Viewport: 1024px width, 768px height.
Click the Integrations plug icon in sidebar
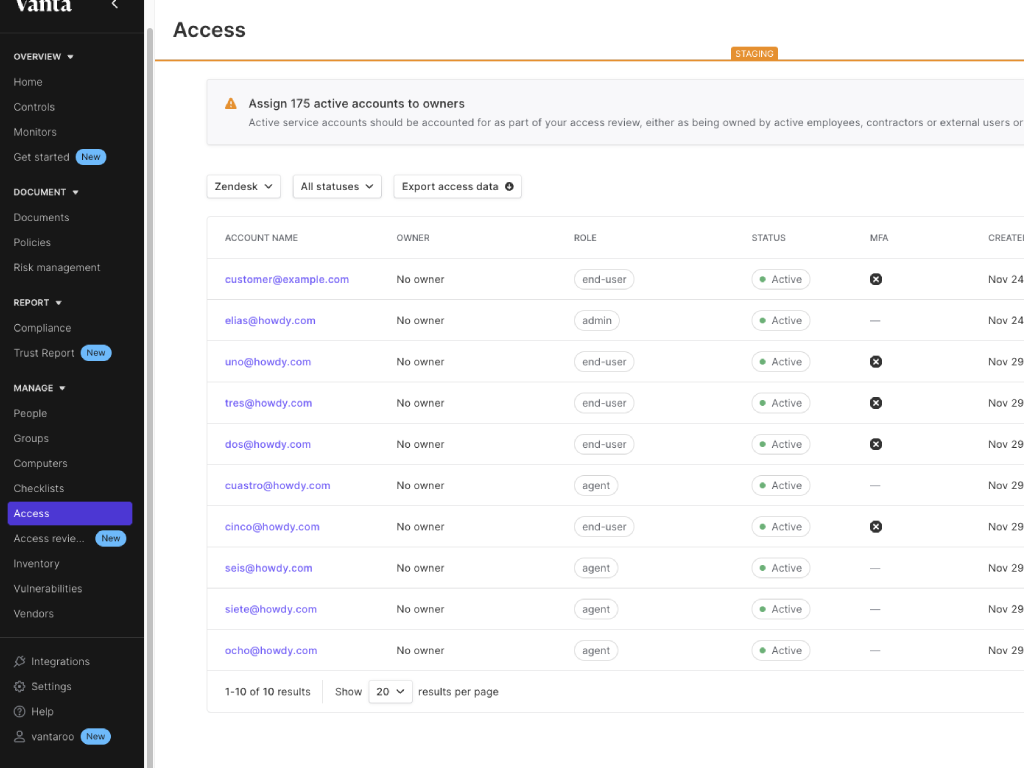[x=20, y=662]
